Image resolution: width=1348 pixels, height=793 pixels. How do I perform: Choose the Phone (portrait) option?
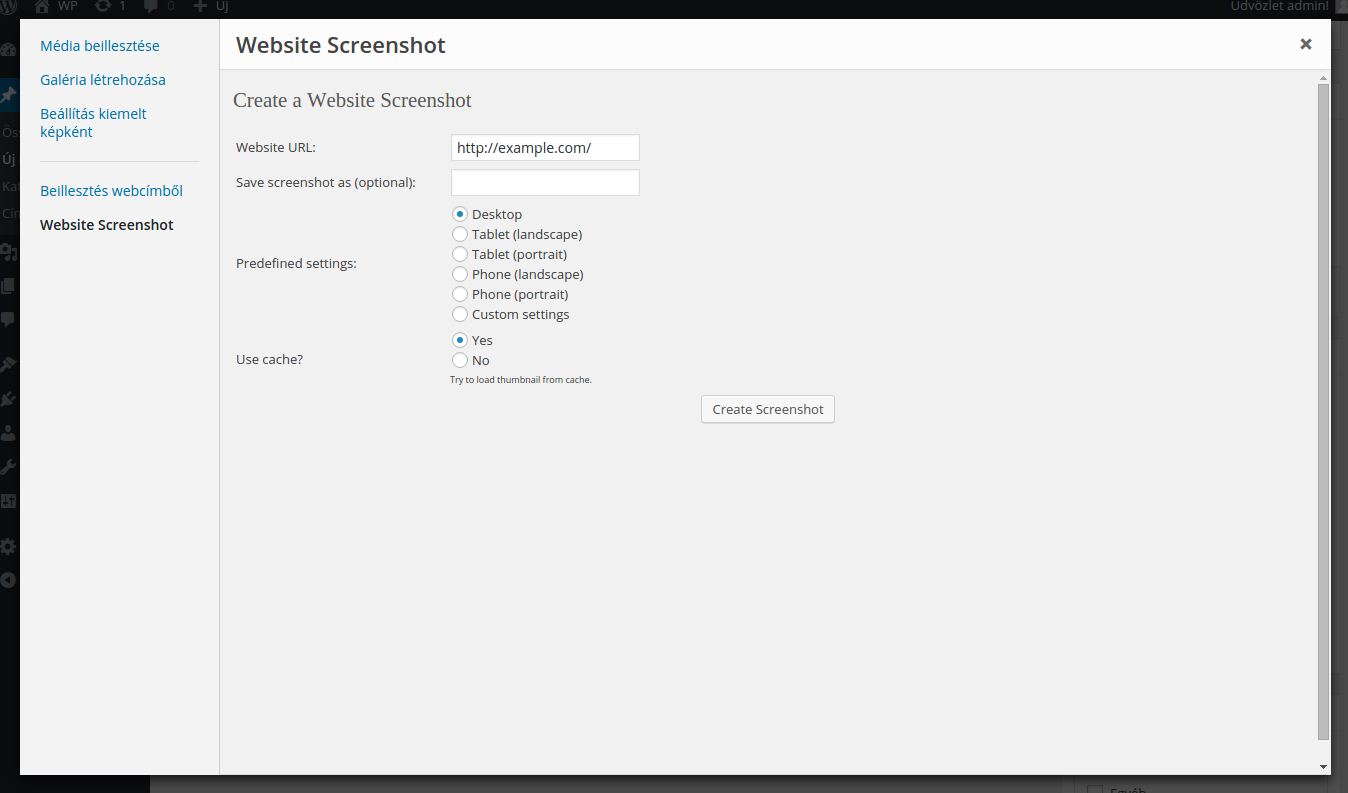coord(460,294)
